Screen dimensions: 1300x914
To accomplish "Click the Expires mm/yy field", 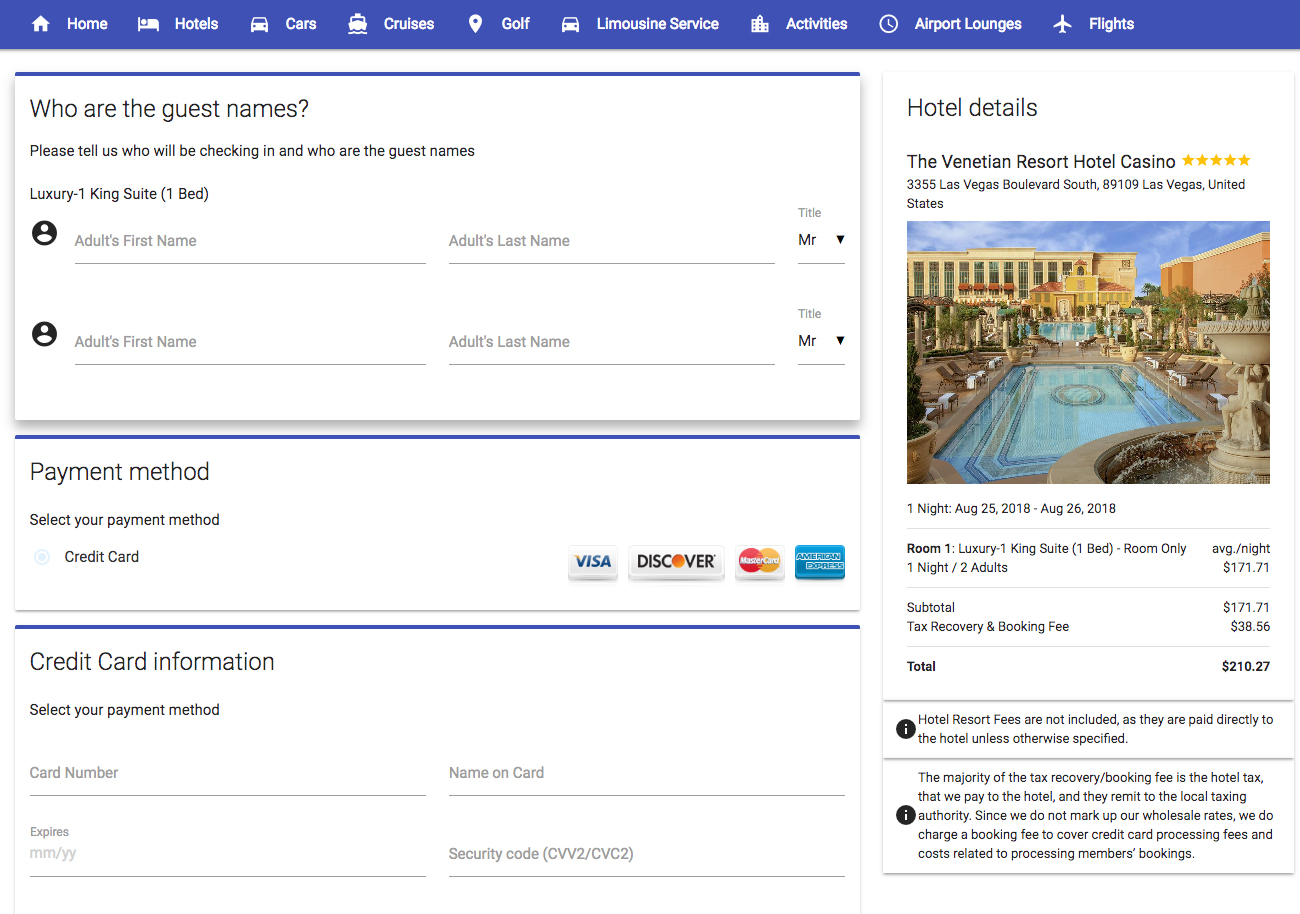I will click(x=228, y=854).
